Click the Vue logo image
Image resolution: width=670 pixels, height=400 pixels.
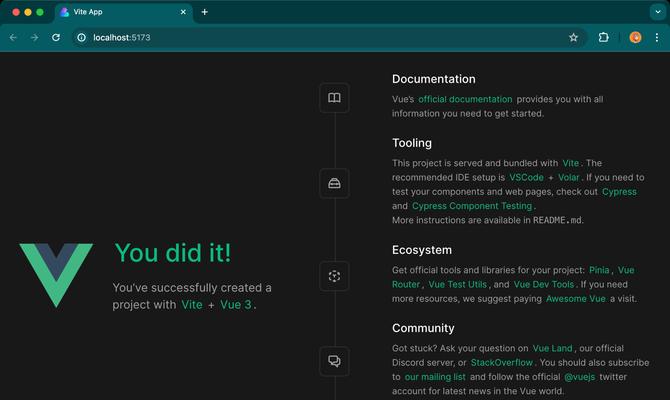(56, 275)
